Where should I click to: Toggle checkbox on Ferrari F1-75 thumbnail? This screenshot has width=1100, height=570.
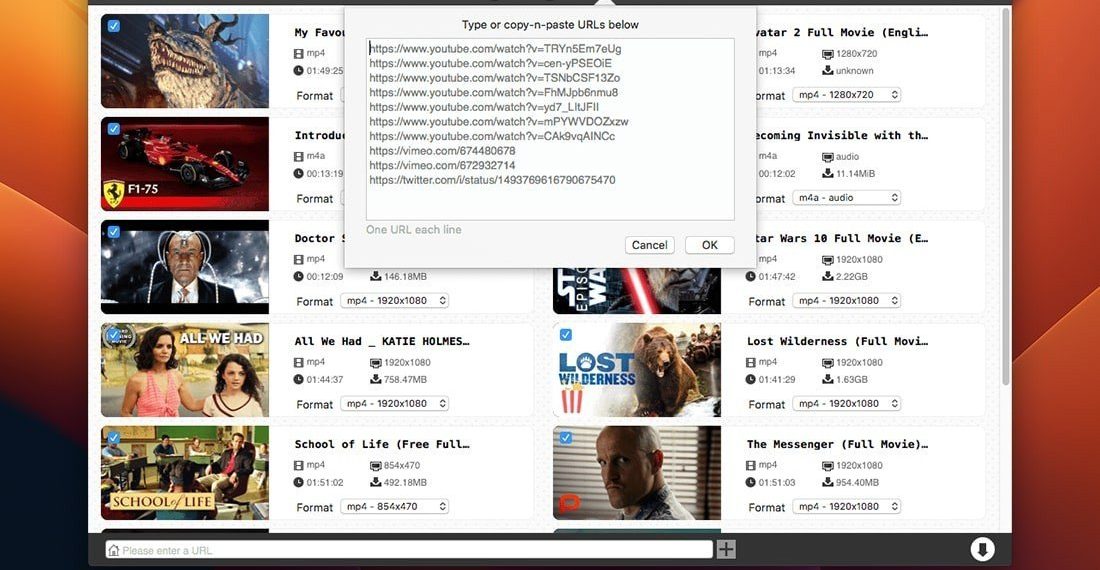(114, 129)
